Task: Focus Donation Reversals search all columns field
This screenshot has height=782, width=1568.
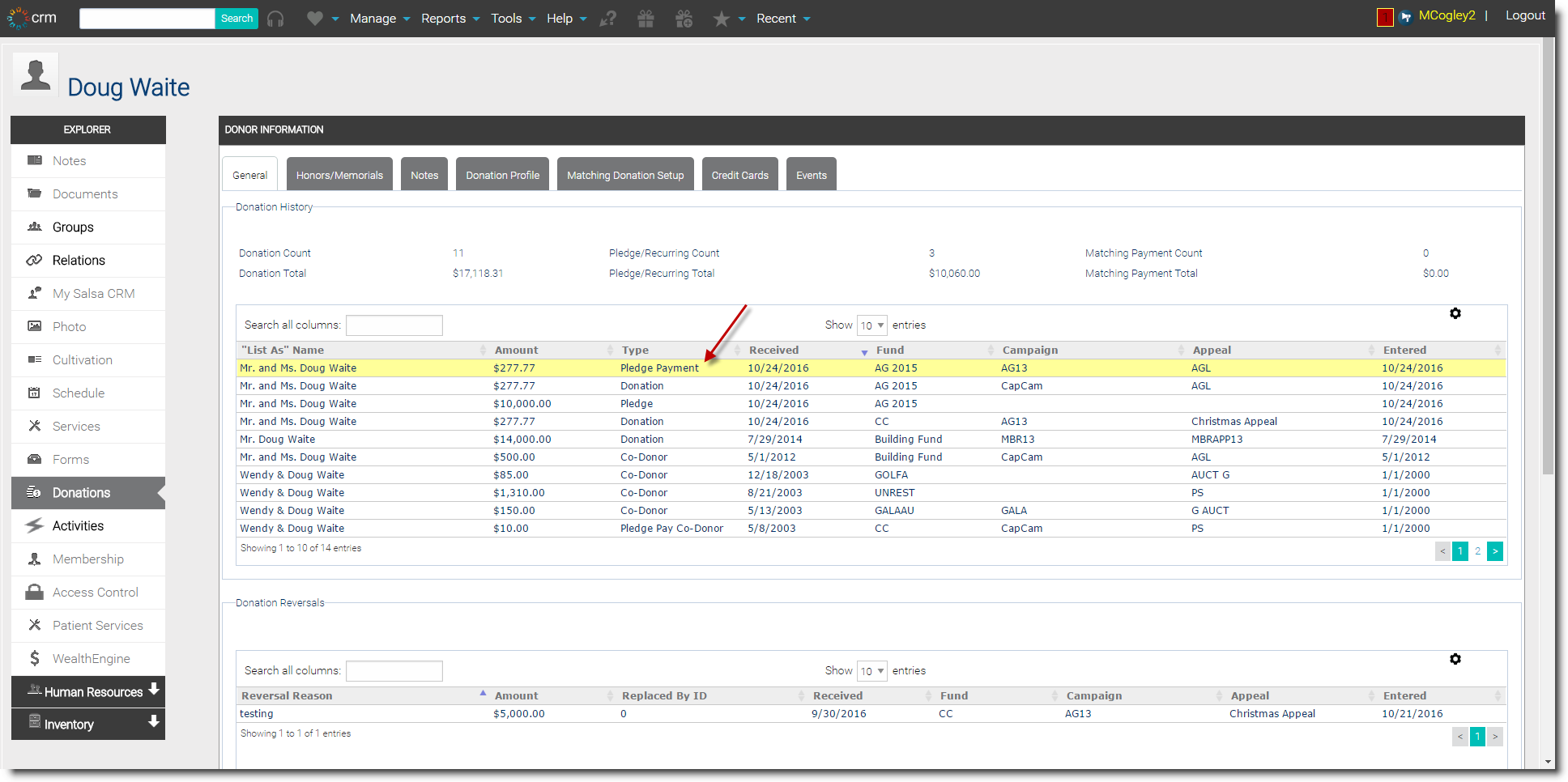Action: 394,671
